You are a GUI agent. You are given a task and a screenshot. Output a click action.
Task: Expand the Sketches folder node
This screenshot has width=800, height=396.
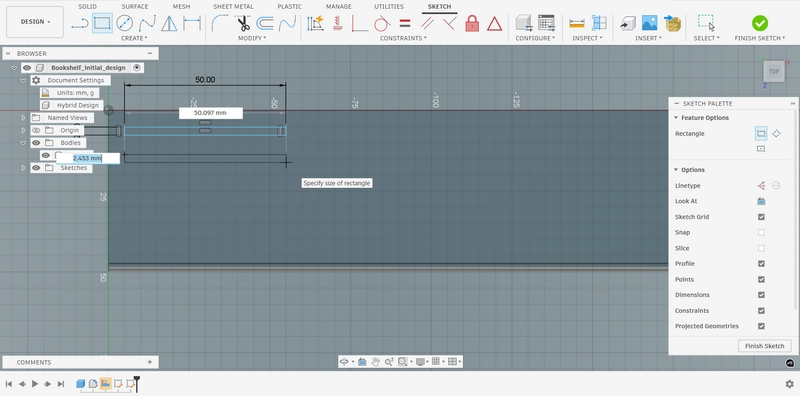pos(23,168)
